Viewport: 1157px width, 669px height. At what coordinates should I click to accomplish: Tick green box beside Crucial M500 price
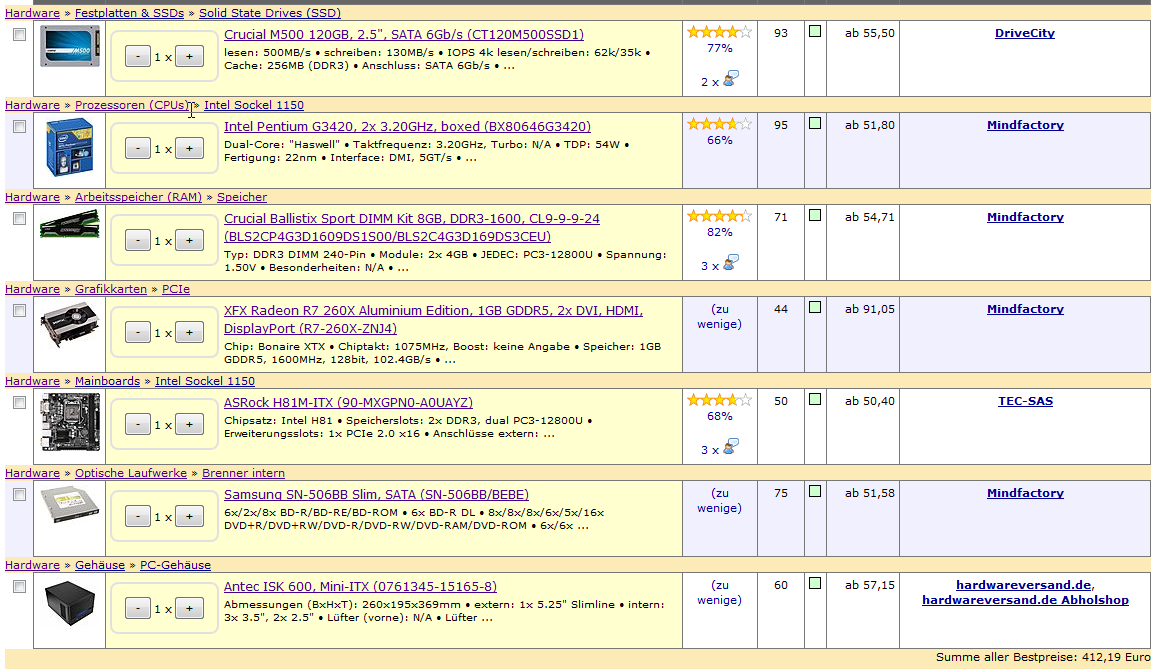pyautogui.click(x=815, y=31)
